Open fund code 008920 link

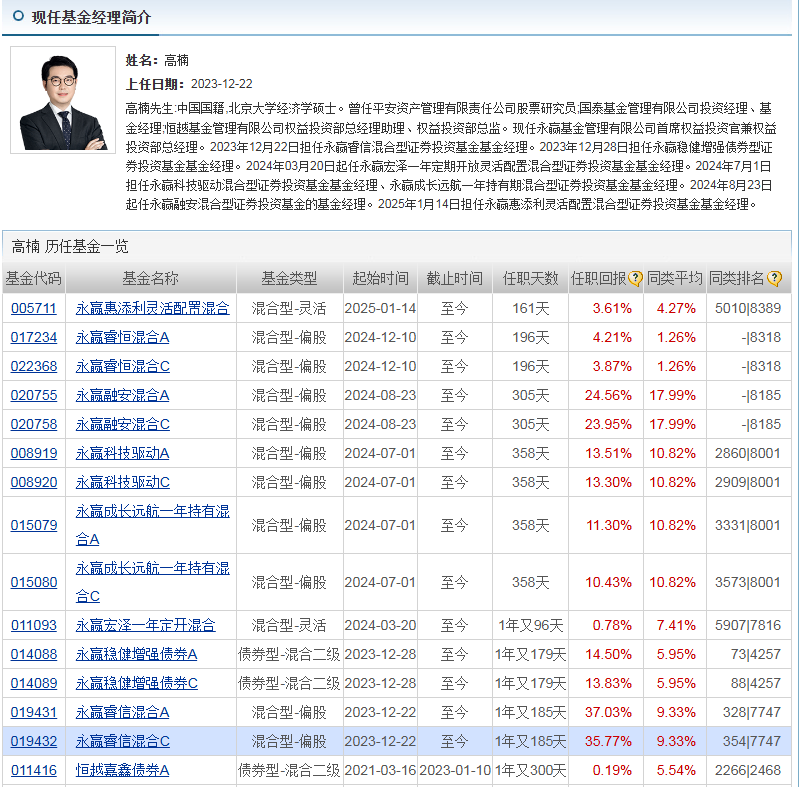pos(34,483)
